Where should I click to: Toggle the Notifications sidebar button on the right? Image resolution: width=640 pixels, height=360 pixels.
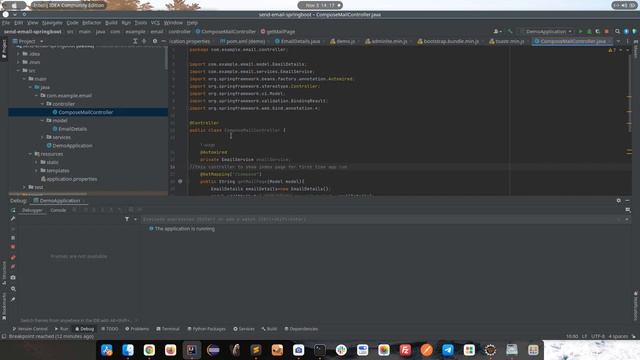tap(636, 306)
